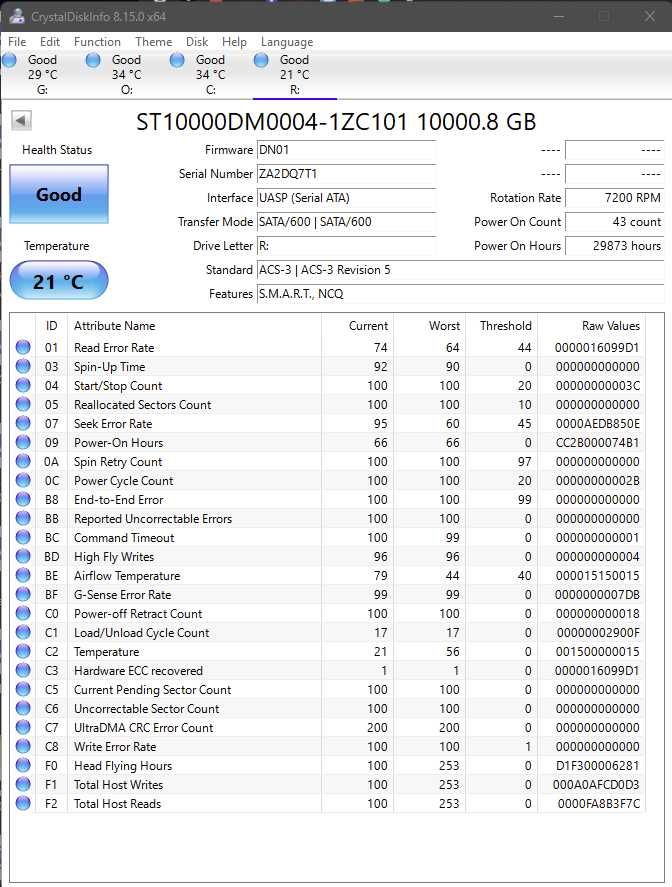Screen dimensions: 672x887
Task: Click status orb for Uncorrectable Sector Count
Action: pos(23,708)
